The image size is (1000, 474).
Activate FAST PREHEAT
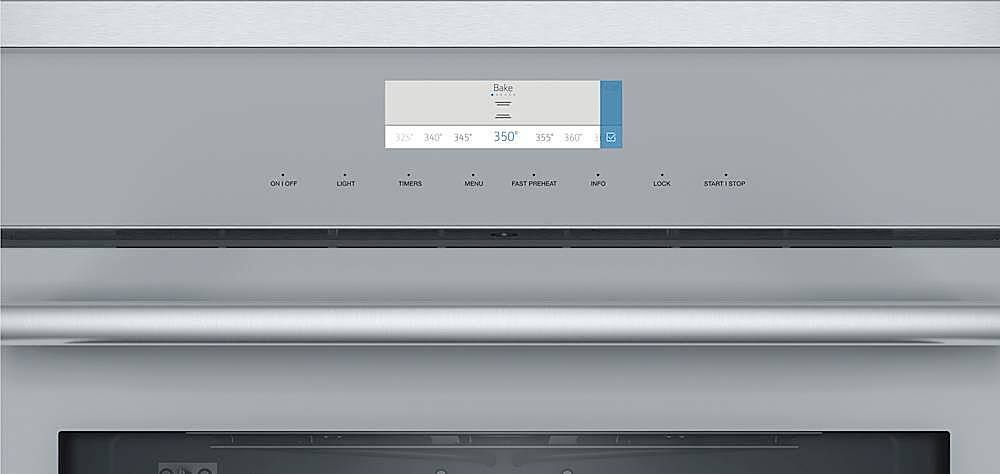coord(534,184)
